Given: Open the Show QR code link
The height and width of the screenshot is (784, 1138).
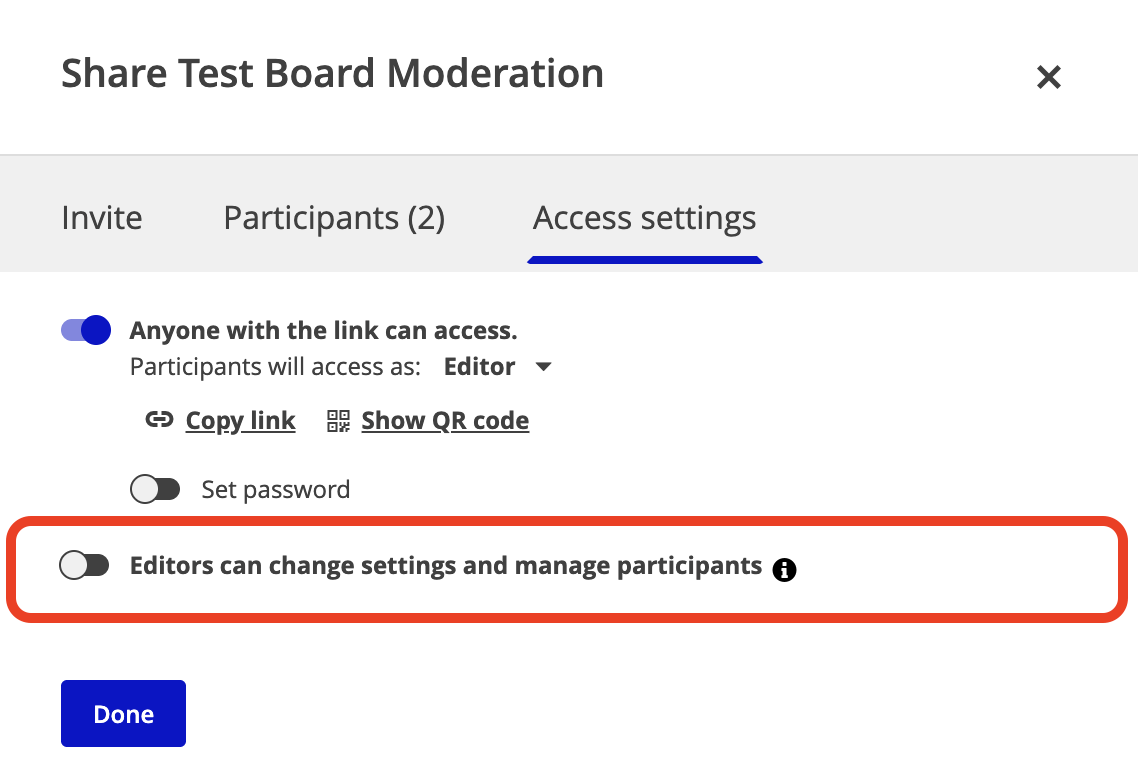Looking at the screenshot, I should (445, 421).
